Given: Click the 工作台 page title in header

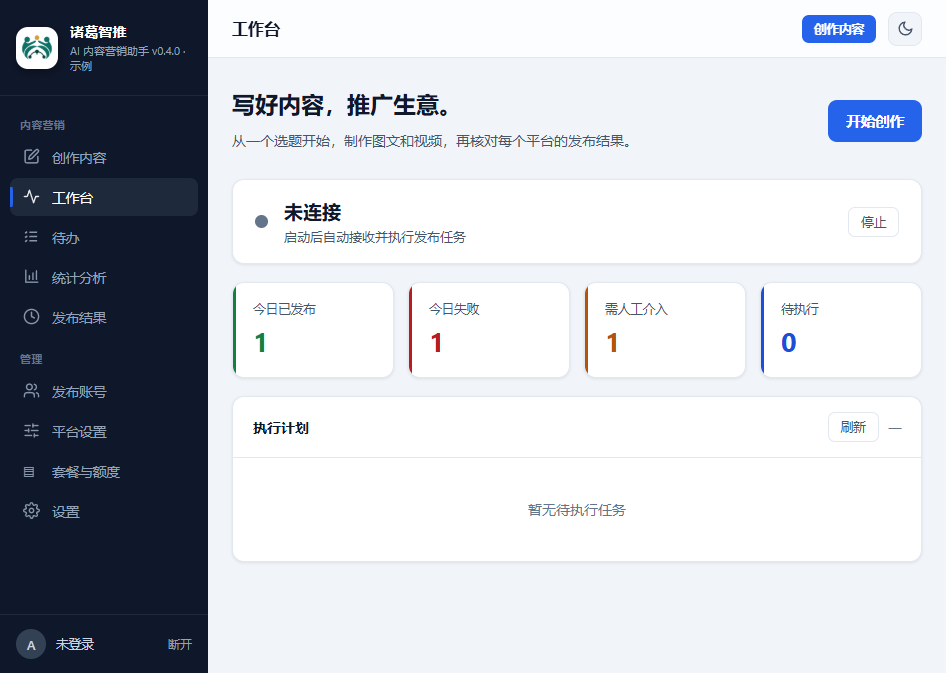Looking at the screenshot, I should point(256,29).
